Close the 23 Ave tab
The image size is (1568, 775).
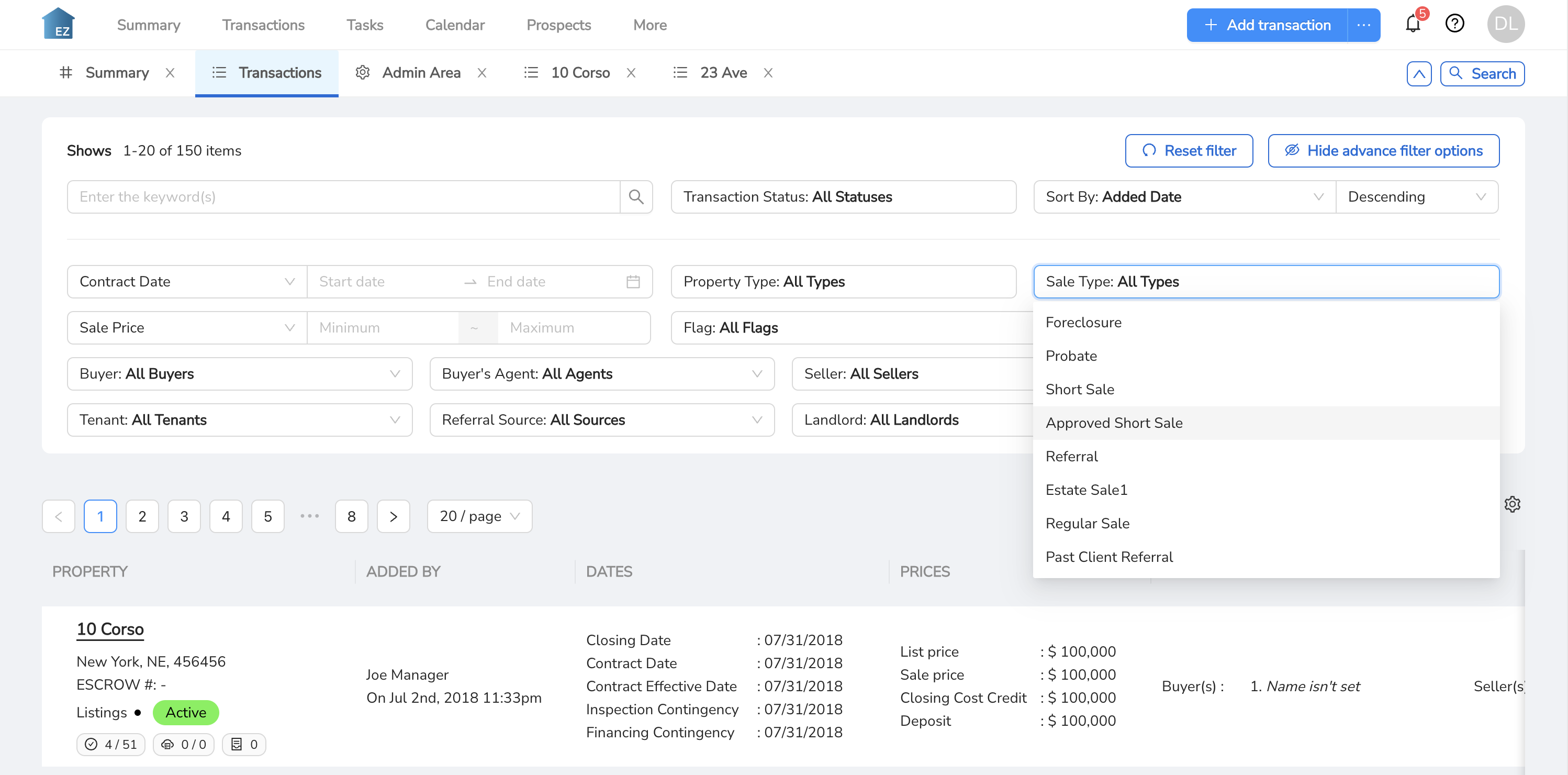[768, 73]
